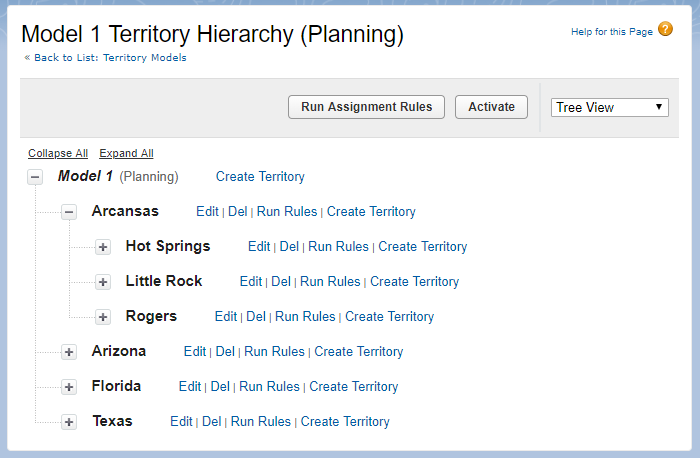Open the Tree View dropdown
Screen dimensions: 700x458
click(610, 107)
